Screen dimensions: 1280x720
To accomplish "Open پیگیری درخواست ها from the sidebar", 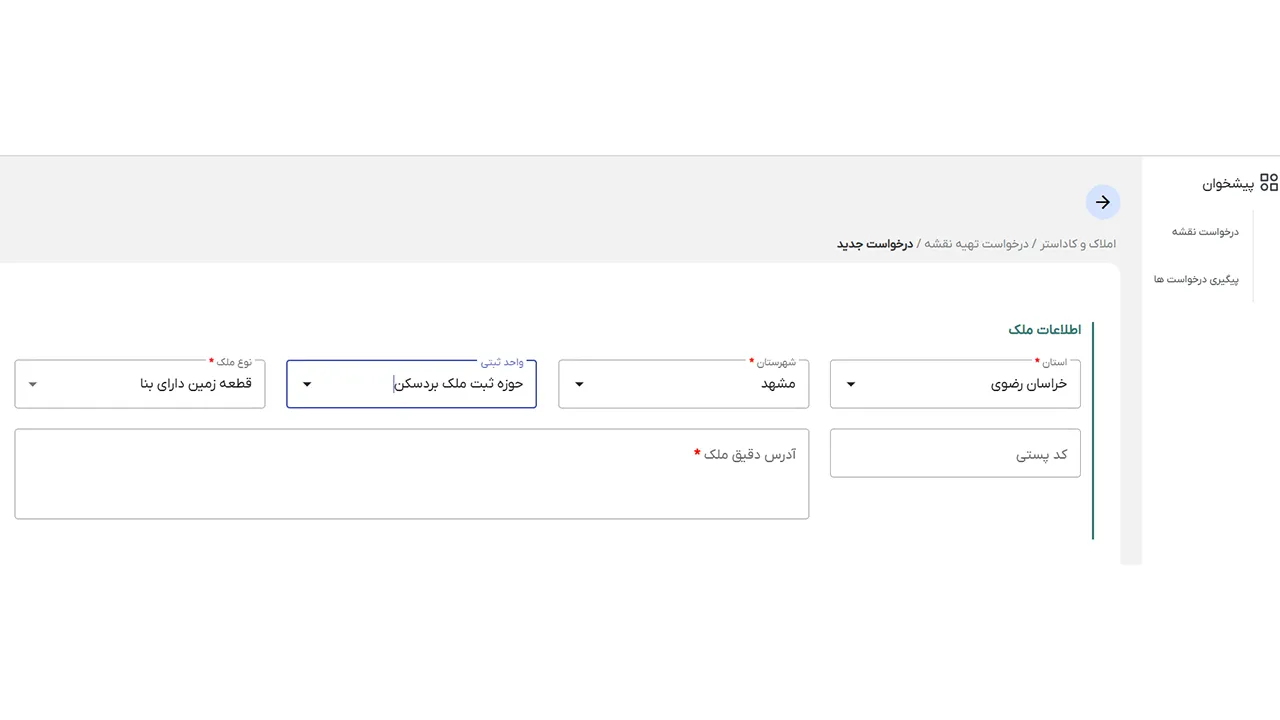I will 1196,280.
